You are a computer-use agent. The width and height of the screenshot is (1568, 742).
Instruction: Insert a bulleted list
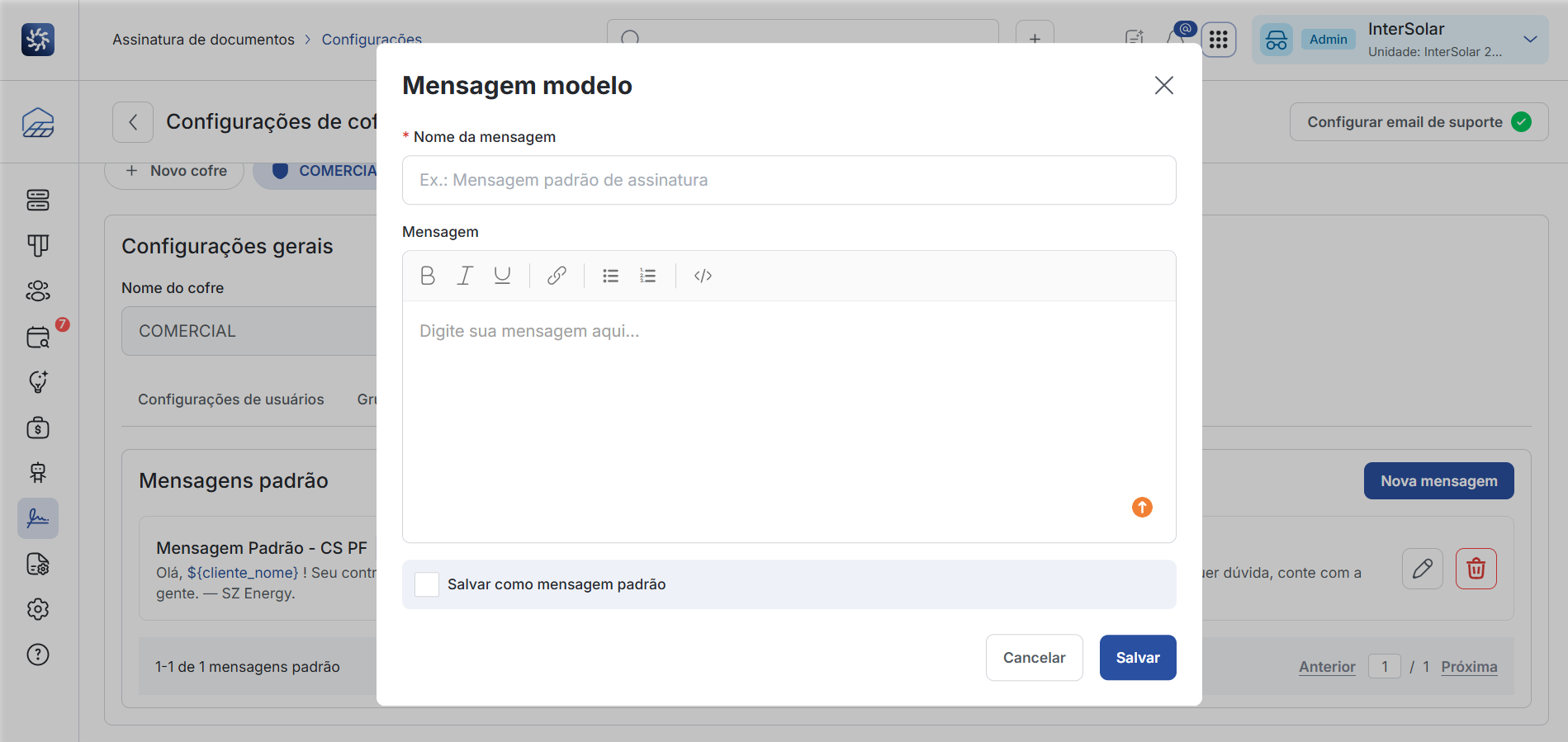(x=611, y=276)
